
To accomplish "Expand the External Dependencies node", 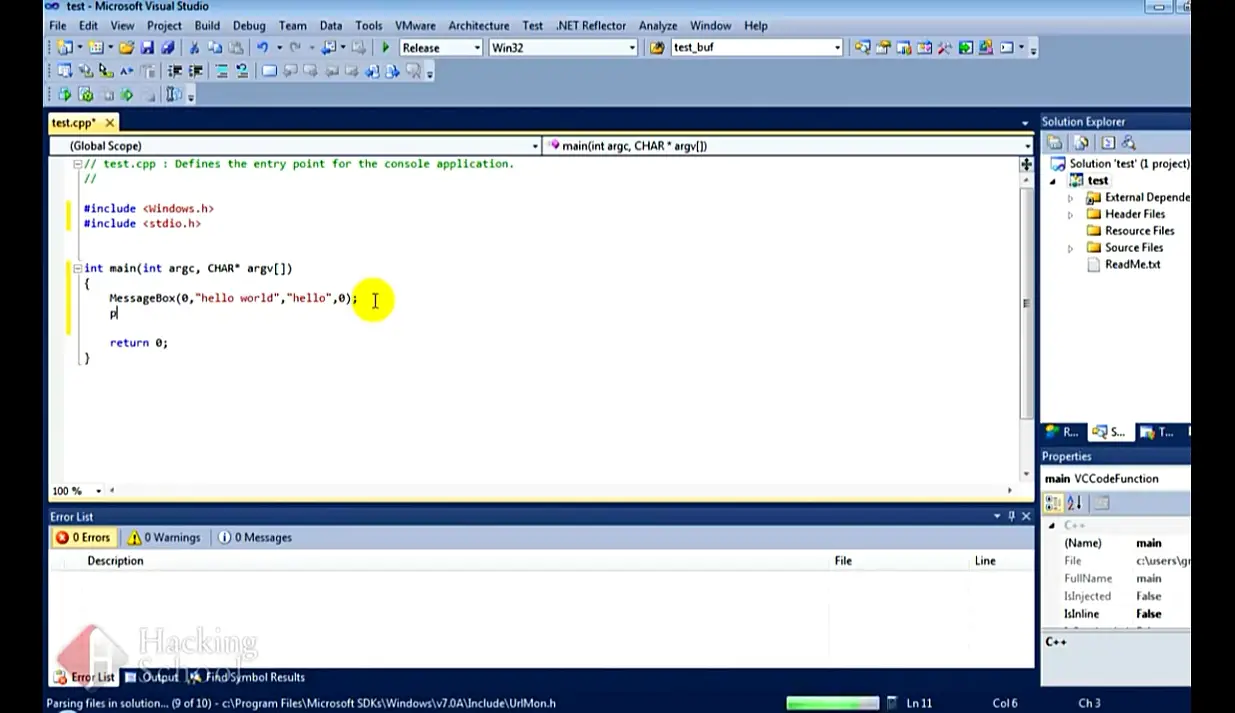I will pos(1071,198).
